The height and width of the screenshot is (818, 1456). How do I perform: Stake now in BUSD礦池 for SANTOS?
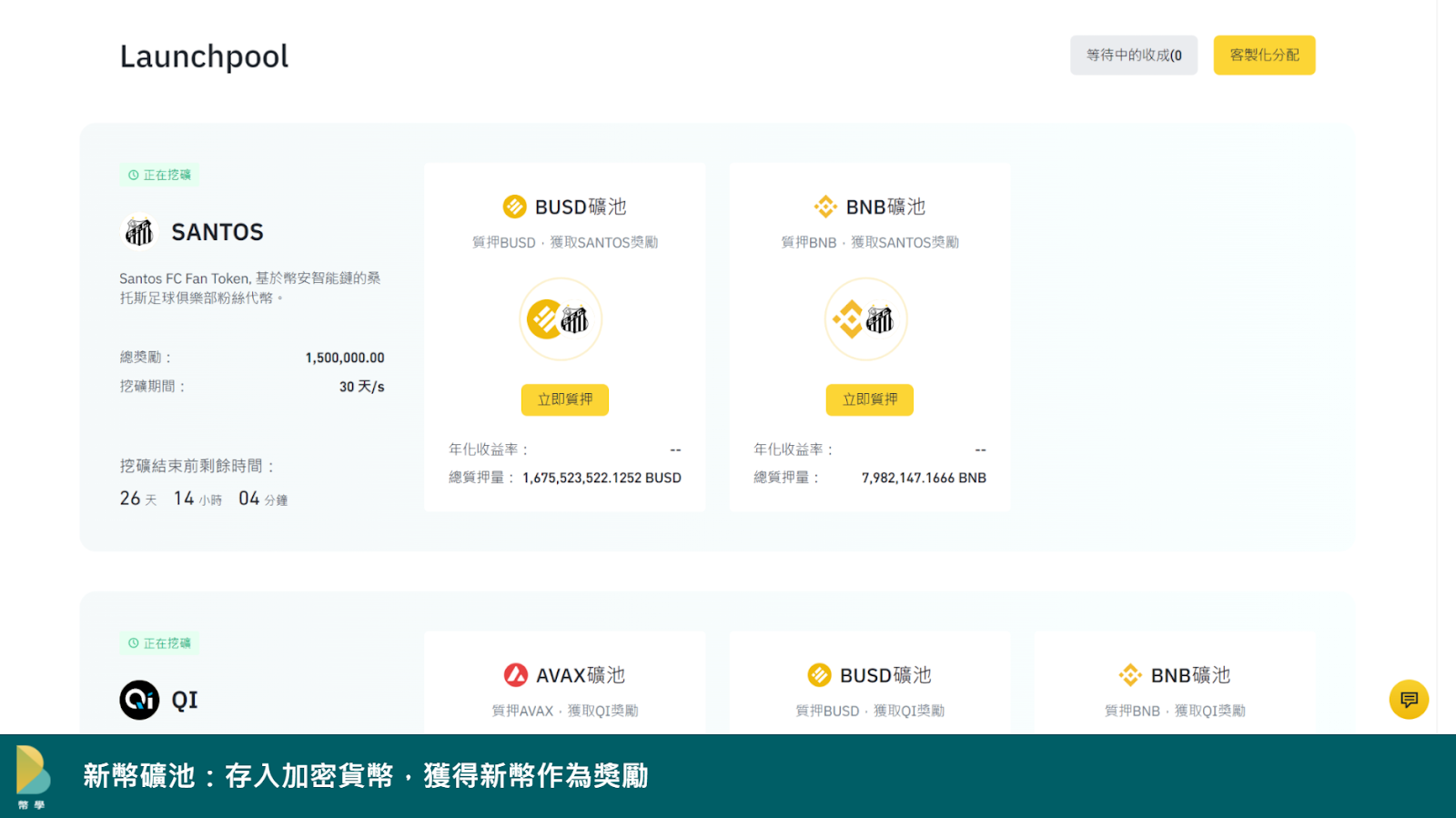pyautogui.click(x=565, y=399)
